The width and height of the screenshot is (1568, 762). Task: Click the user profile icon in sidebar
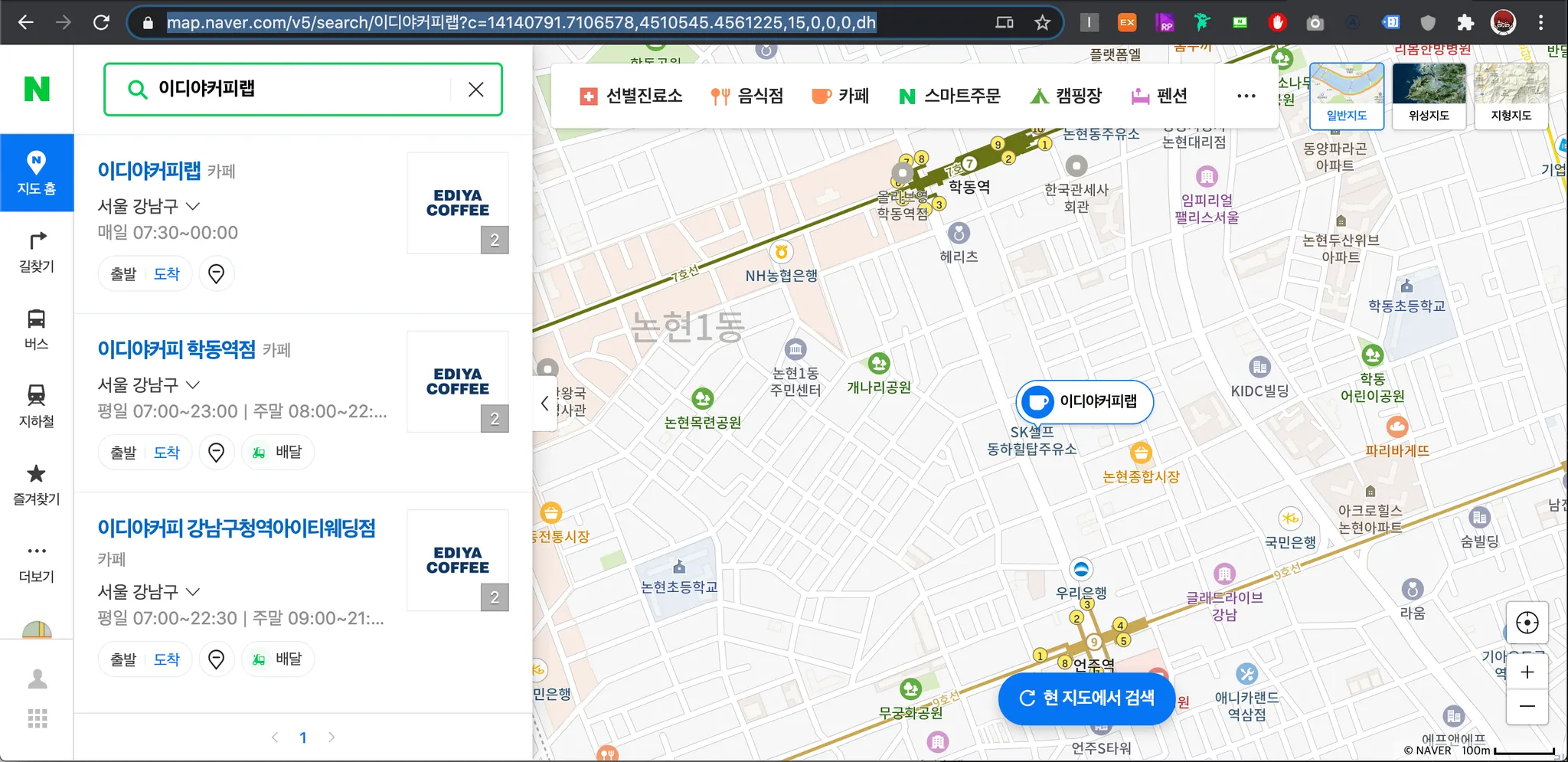37,679
